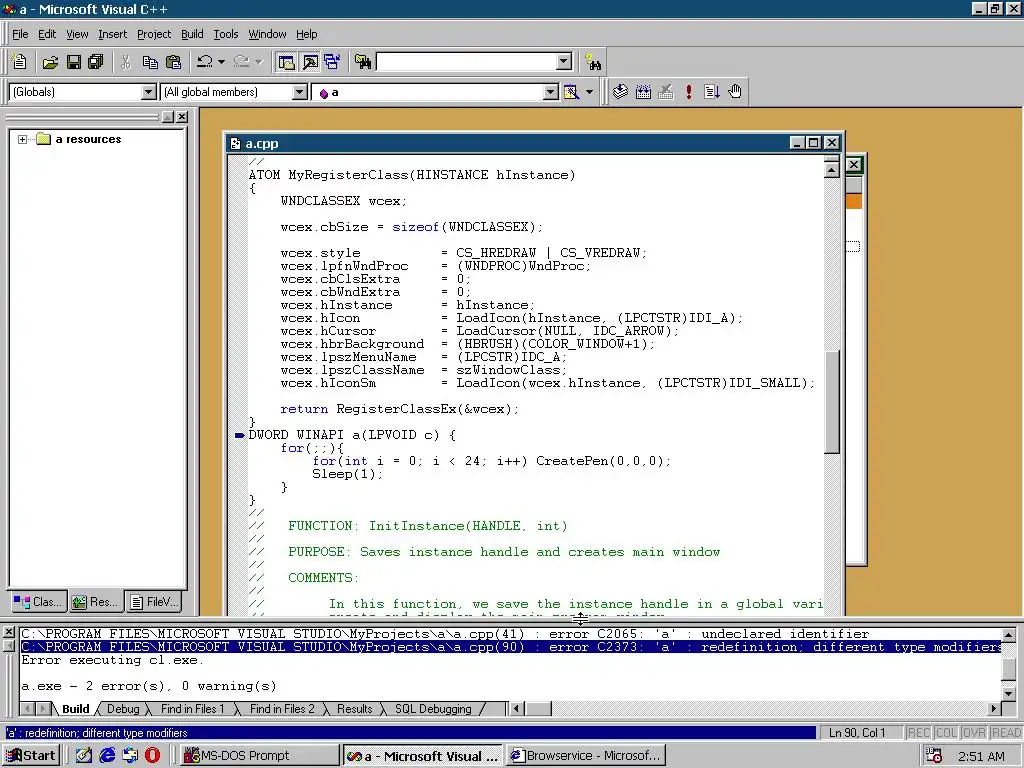
Task: Open the File menu
Action: tap(20, 34)
